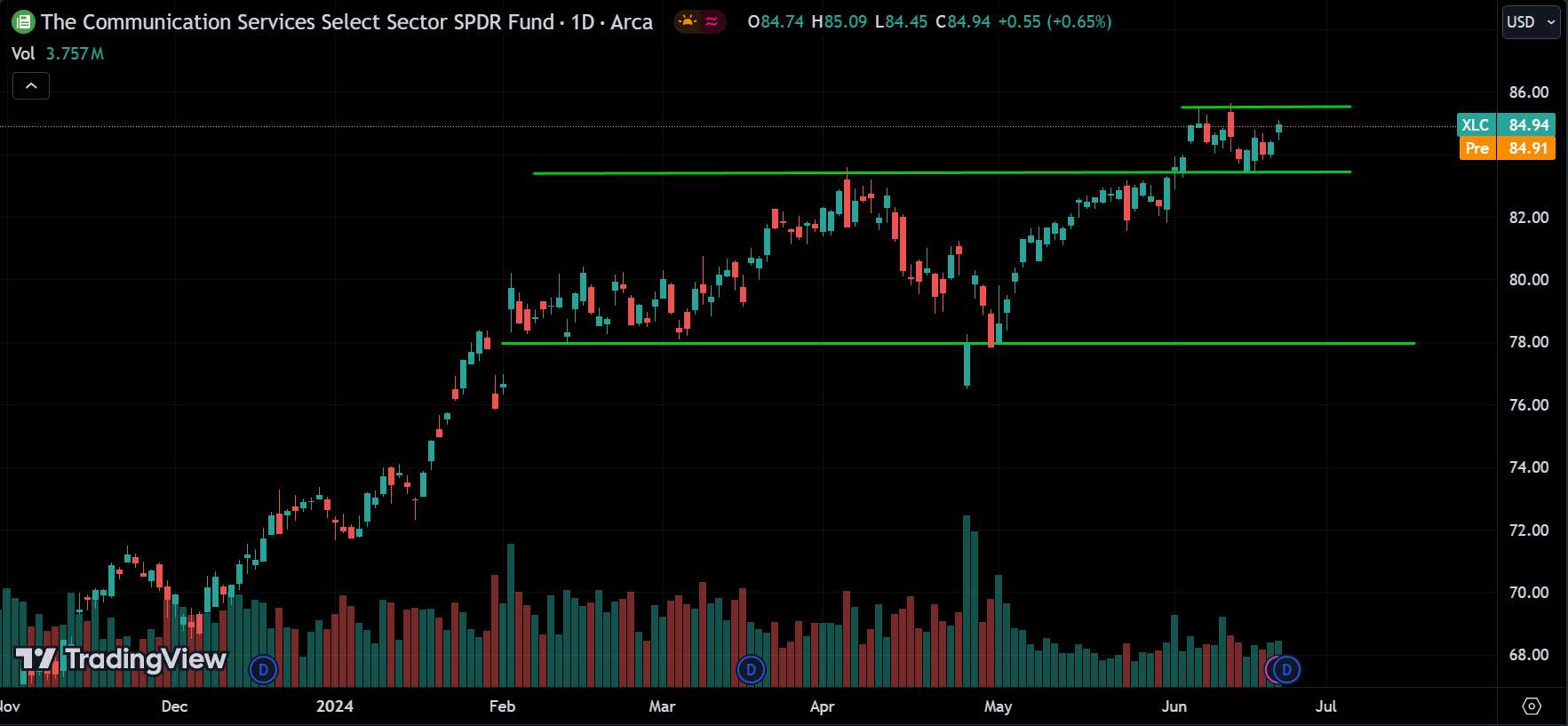Click the Vol 3.757 M indicator label
1568x726 pixels.
(58, 53)
